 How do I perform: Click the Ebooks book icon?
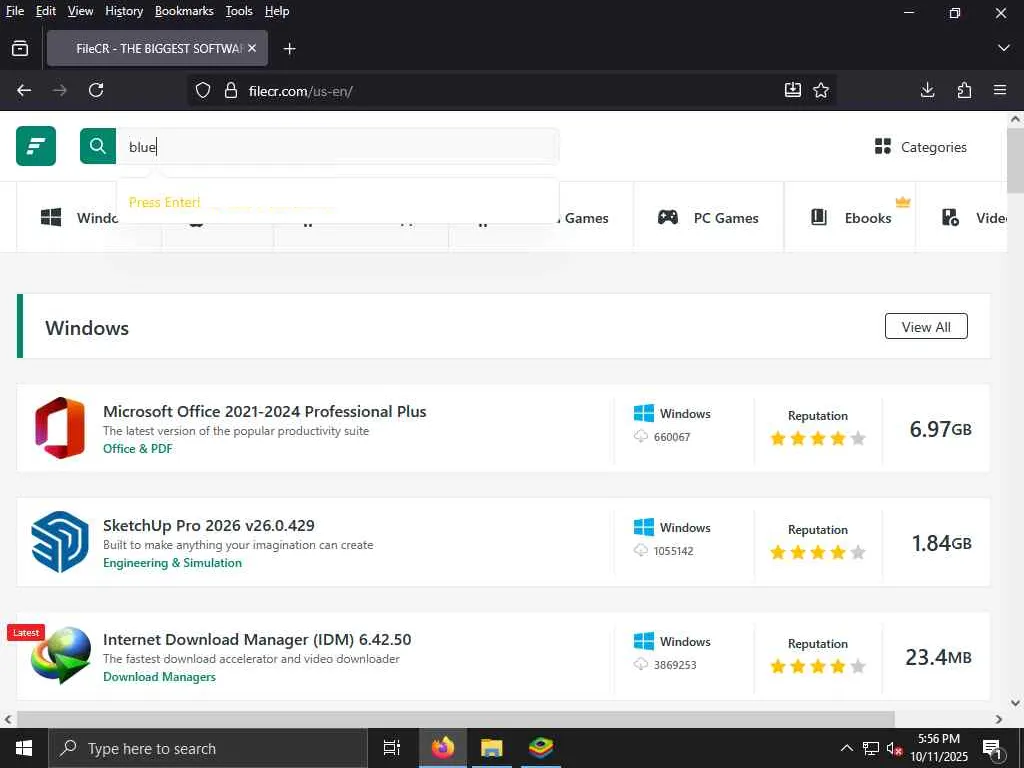[819, 217]
